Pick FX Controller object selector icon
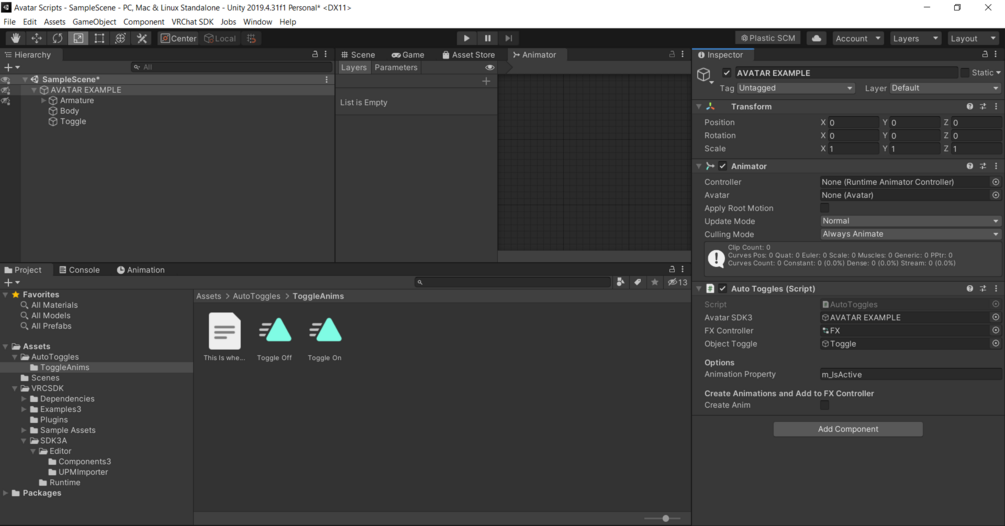The width and height of the screenshot is (1005, 526). coord(995,331)
